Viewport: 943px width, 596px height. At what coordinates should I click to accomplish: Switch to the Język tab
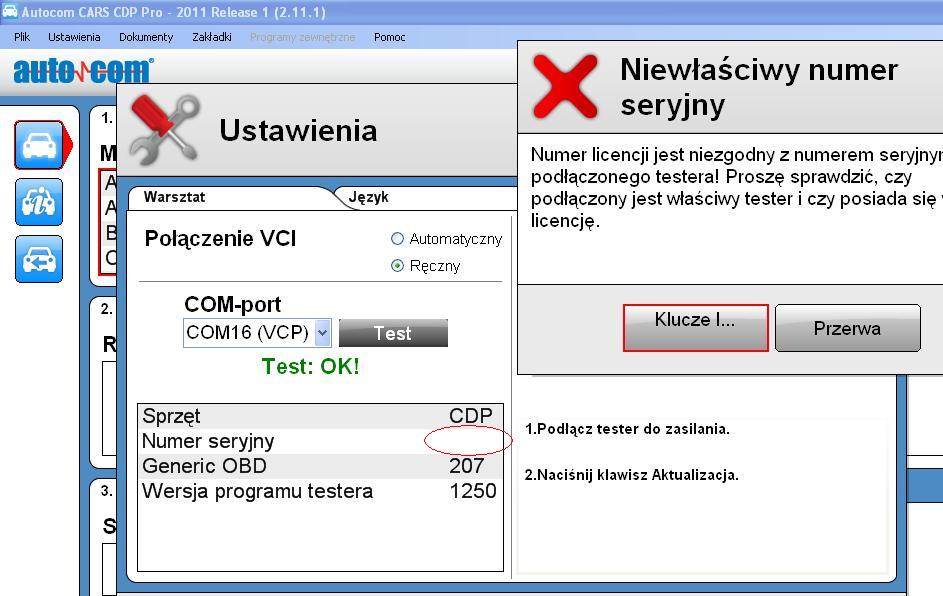click(369, 197)
